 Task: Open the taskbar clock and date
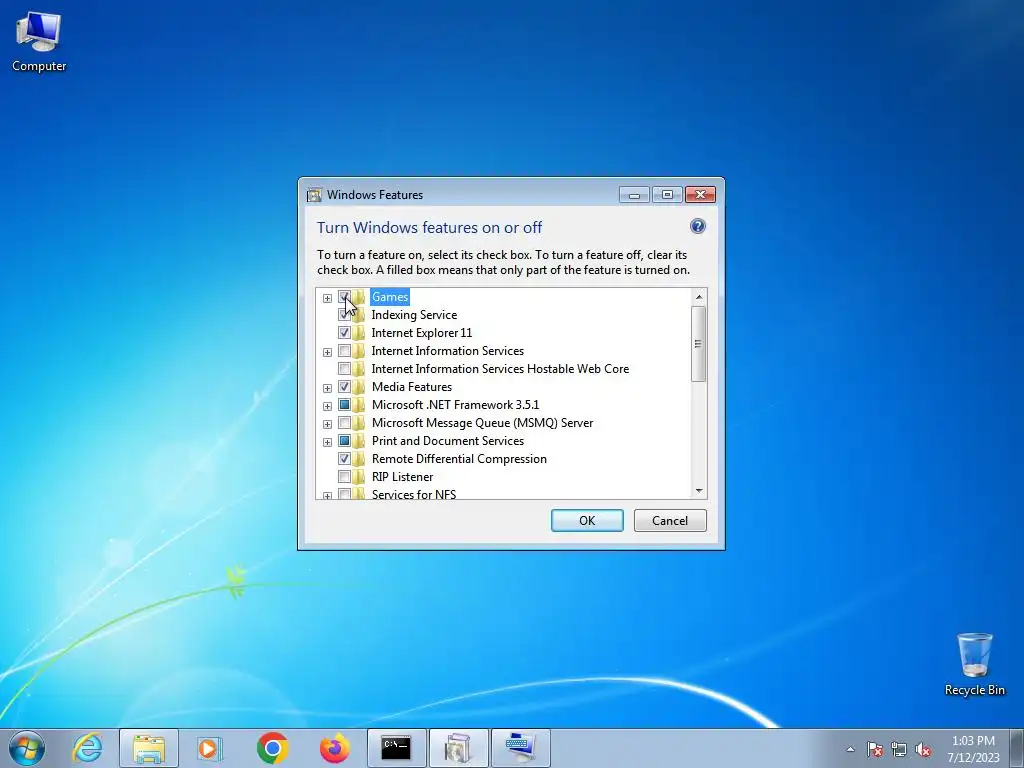tap(973, 748)
